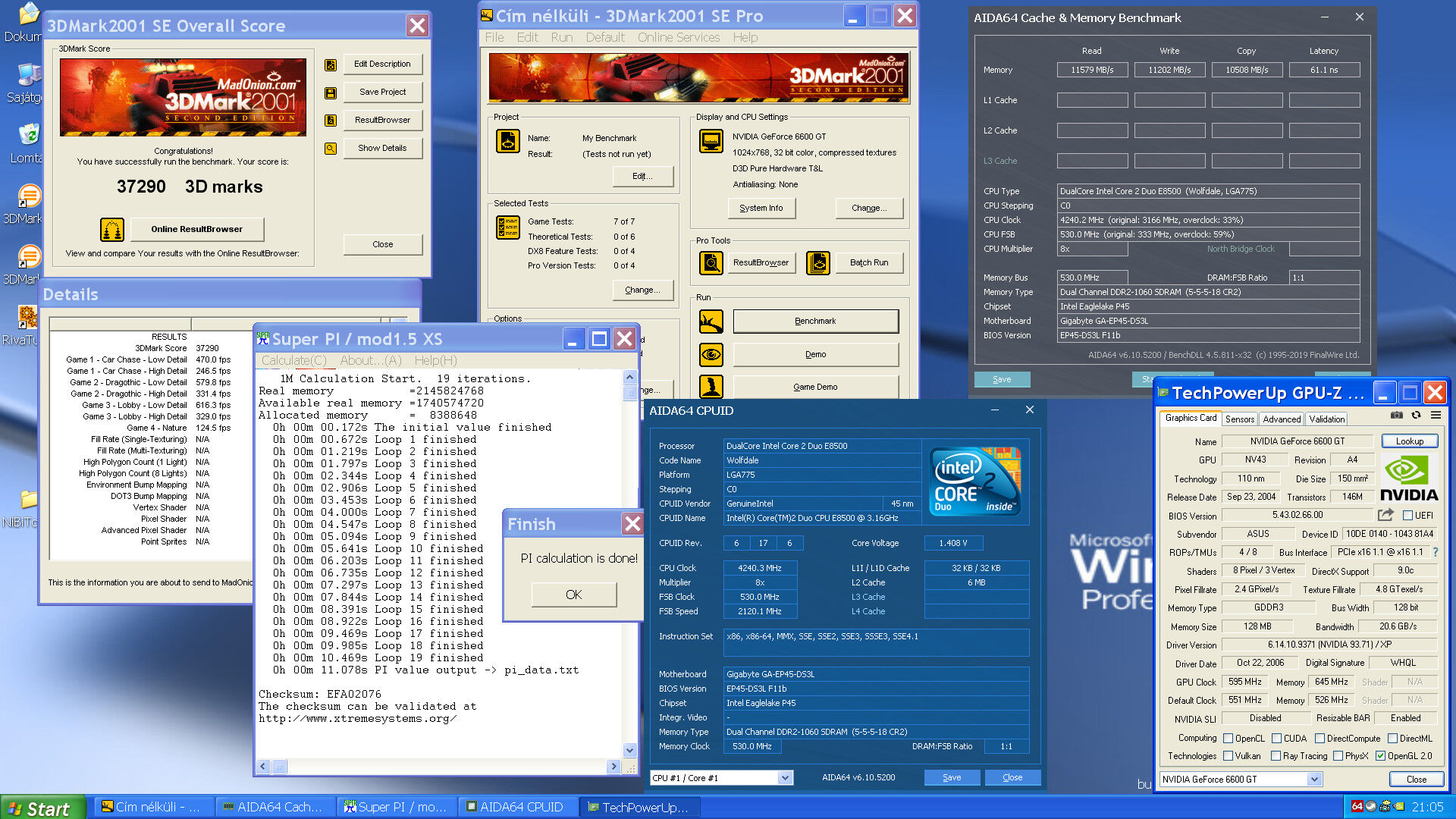Click Demo eye icon
Image resolution: width=1456 pixels, height=819 pixels.
tap(711, 355)
